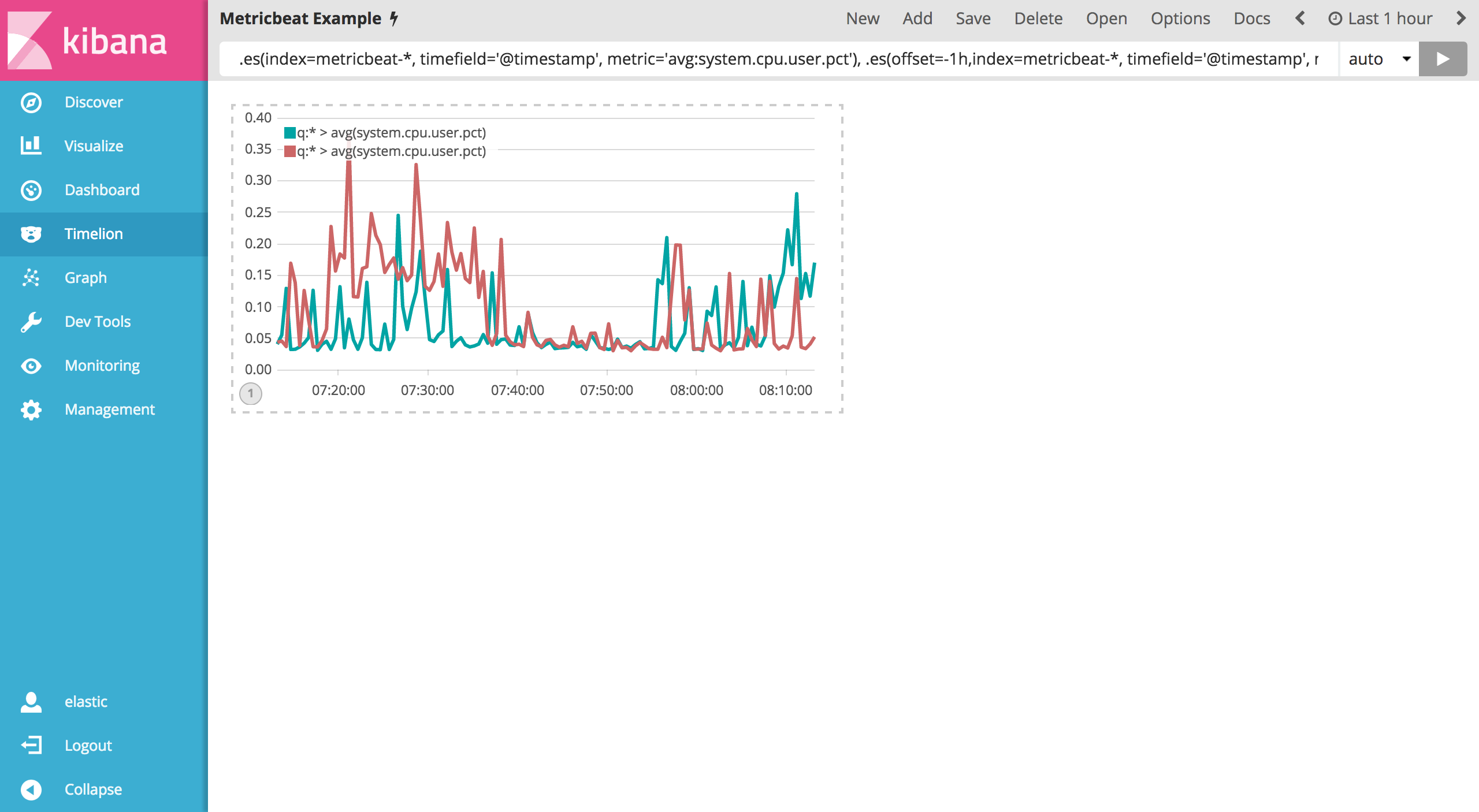Image resolution: width=1479 pixels, height=812 pixels.
Task: Click the back navigation arrow
Action: tap(1300, 19)
